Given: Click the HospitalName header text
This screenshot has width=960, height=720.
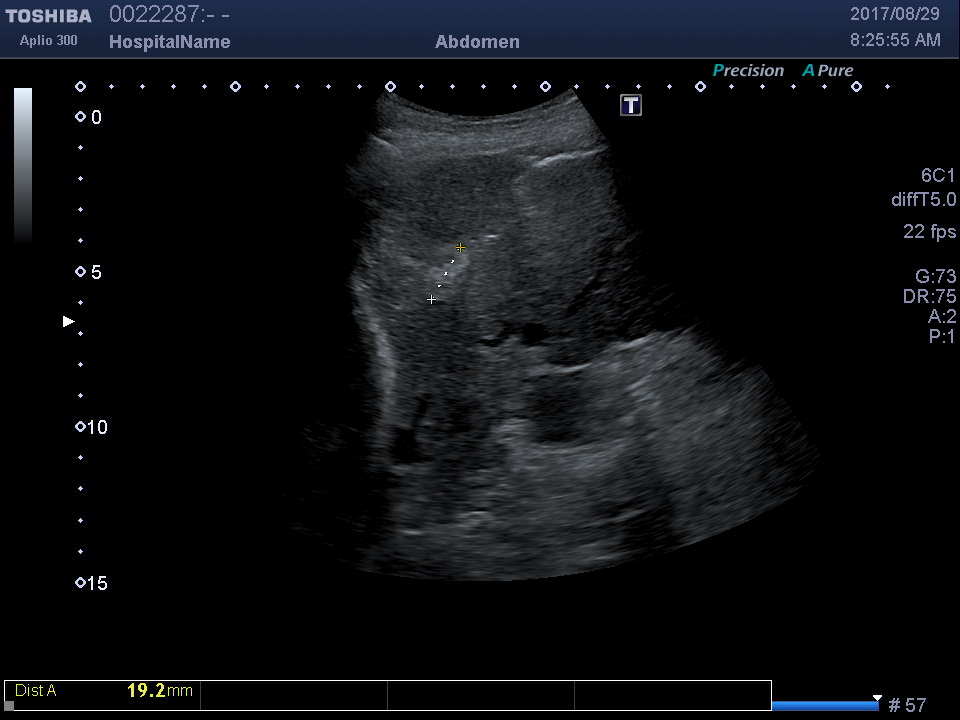Looking at the screenshot, I should [x=169, y=42].
